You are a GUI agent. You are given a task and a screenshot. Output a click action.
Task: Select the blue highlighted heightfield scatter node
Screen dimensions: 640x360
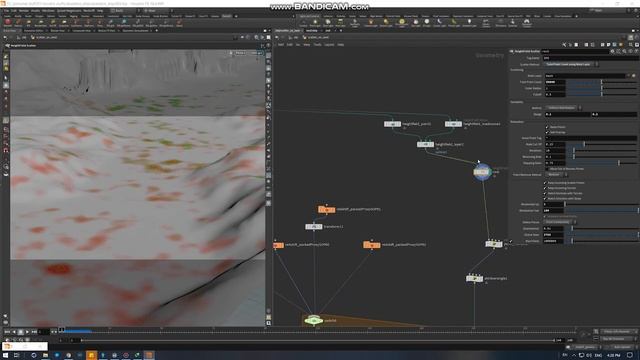(482, 172)
